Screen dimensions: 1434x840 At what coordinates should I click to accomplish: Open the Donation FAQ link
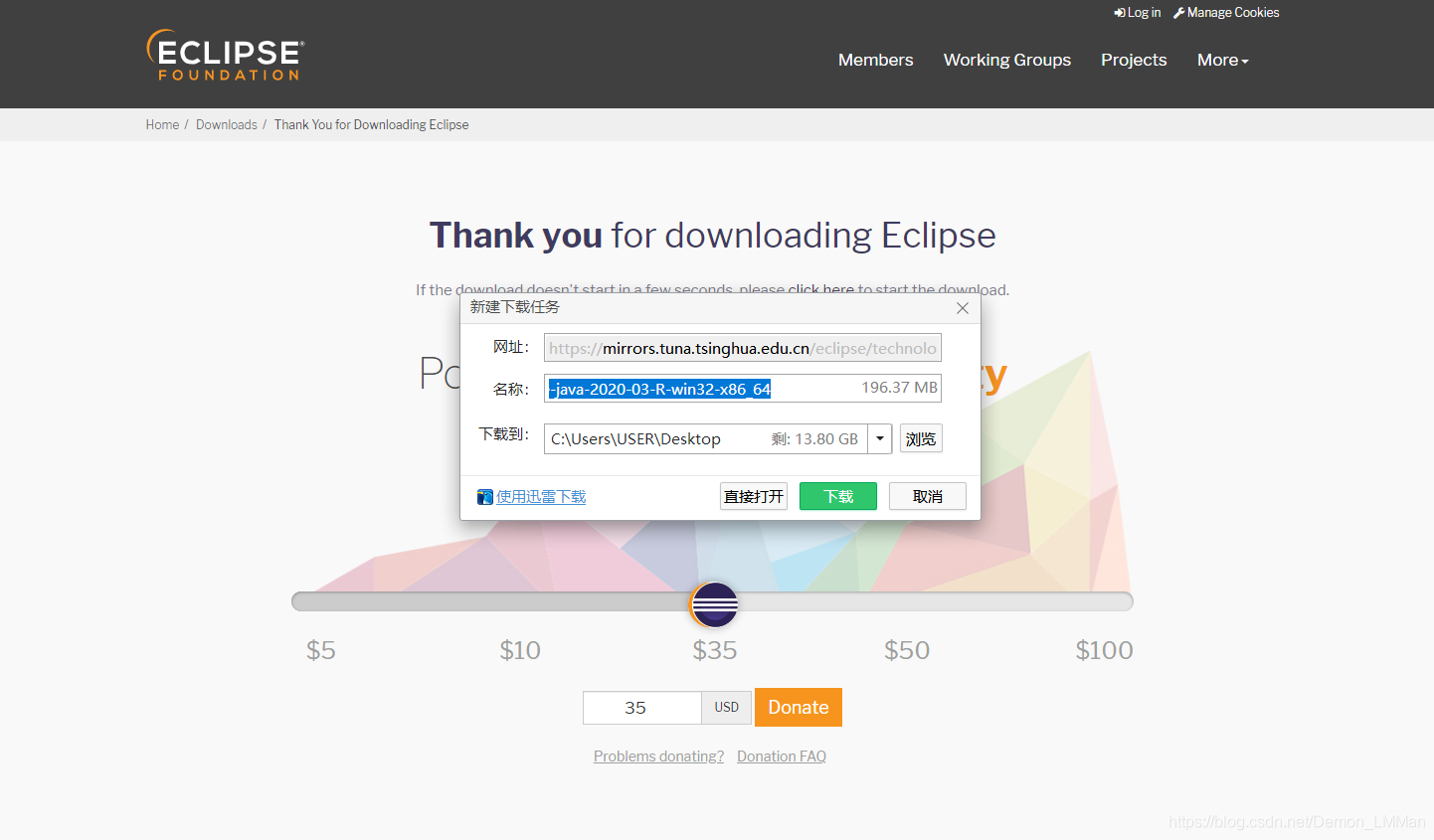coord(782,756)
